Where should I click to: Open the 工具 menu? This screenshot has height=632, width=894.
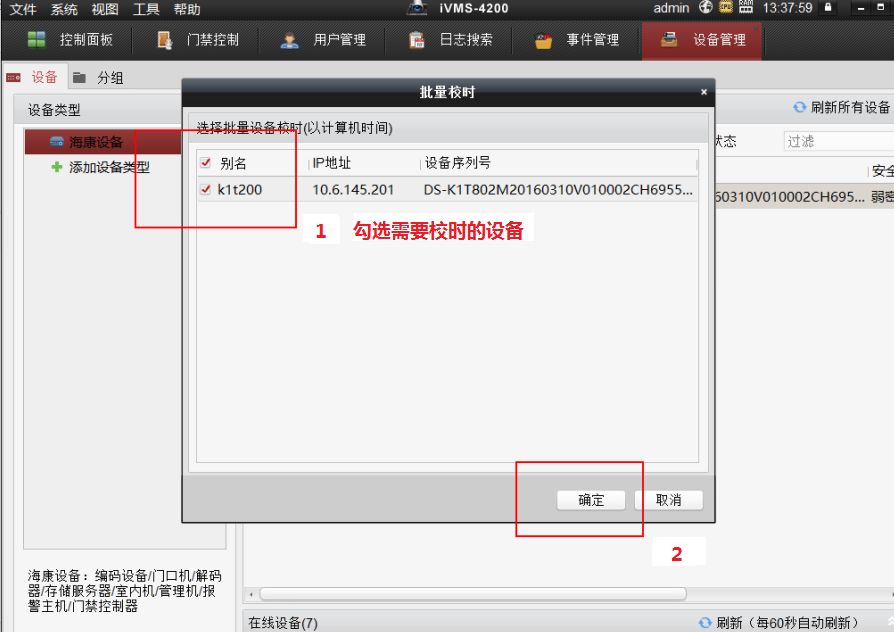(146, 9)
